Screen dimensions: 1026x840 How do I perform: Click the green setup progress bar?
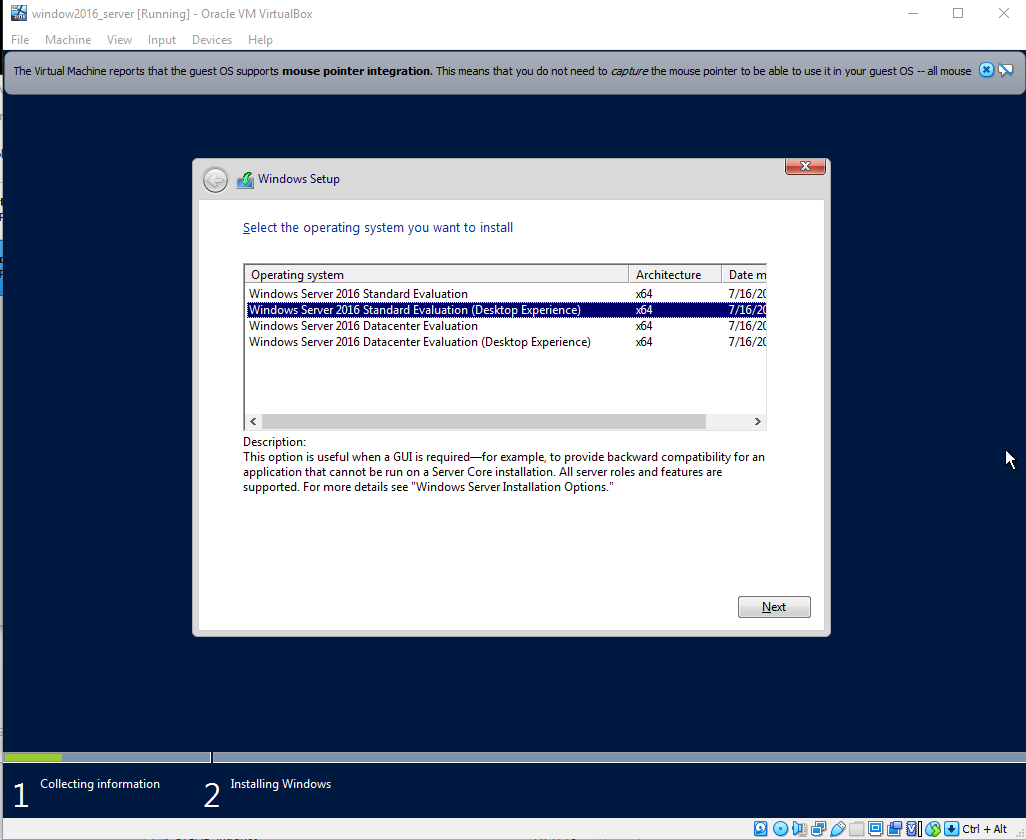coord(33,758)
